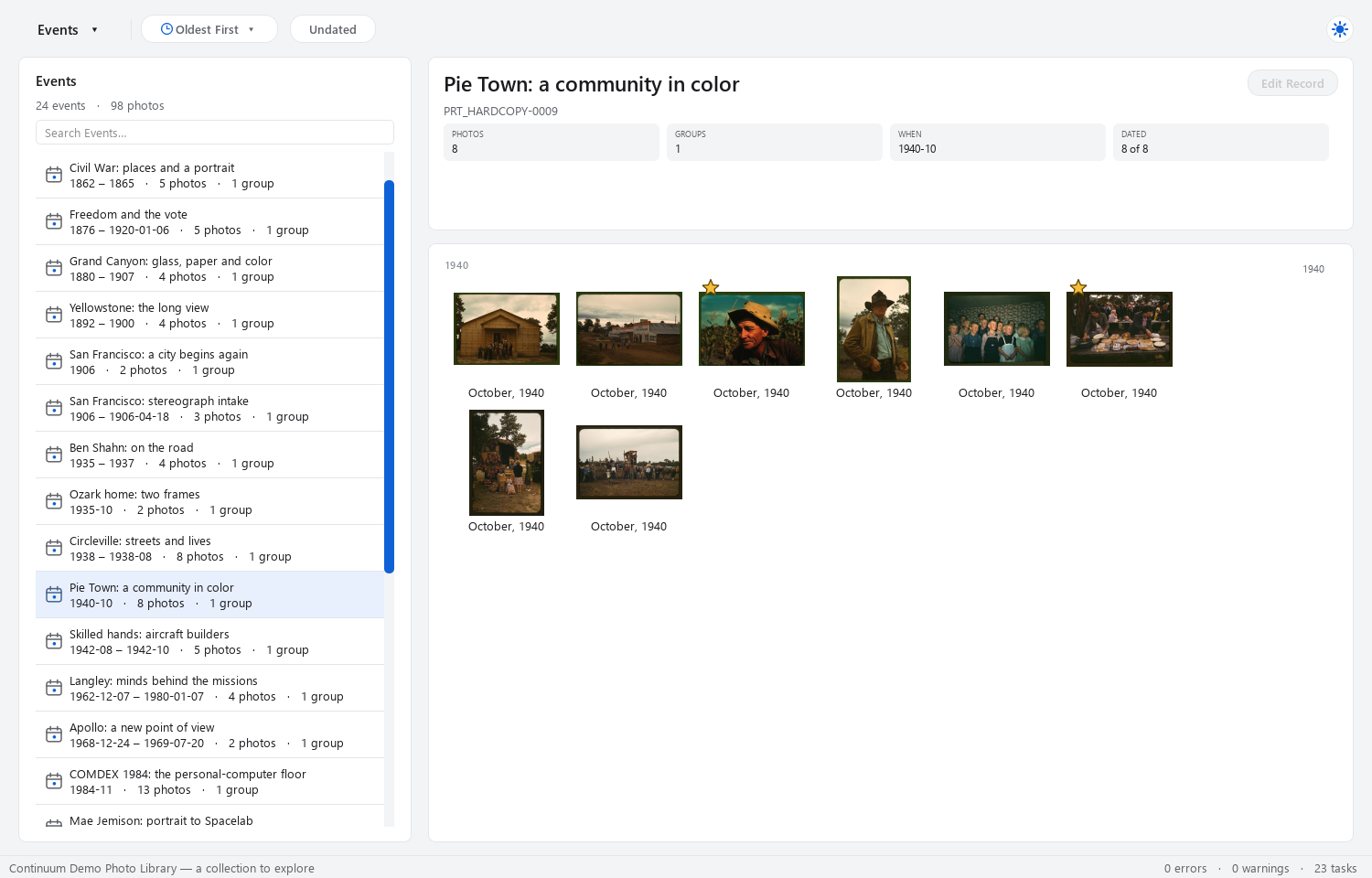Open the starred farmer portrait thumbnail
Image resolution: width=1372 pixels, height=878 pixels.
point(752,328)
